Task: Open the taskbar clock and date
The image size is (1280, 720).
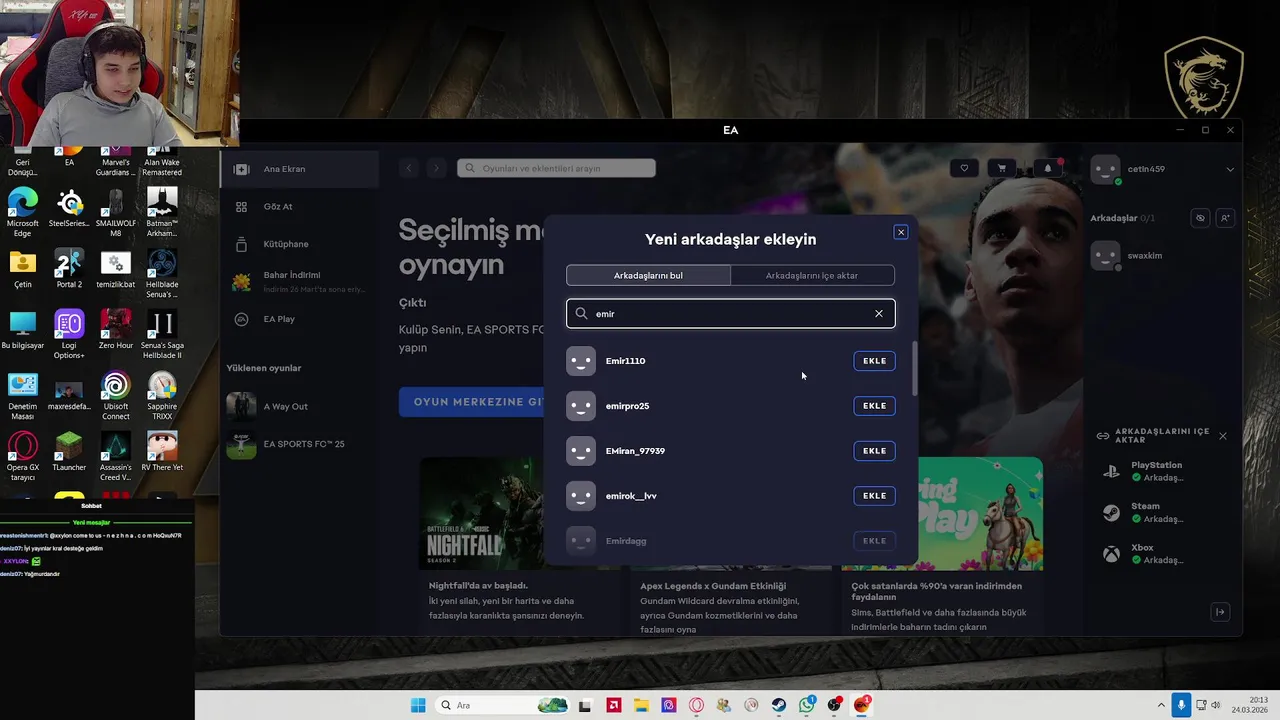Action: pyautogui.click(x=1251, y=705)
